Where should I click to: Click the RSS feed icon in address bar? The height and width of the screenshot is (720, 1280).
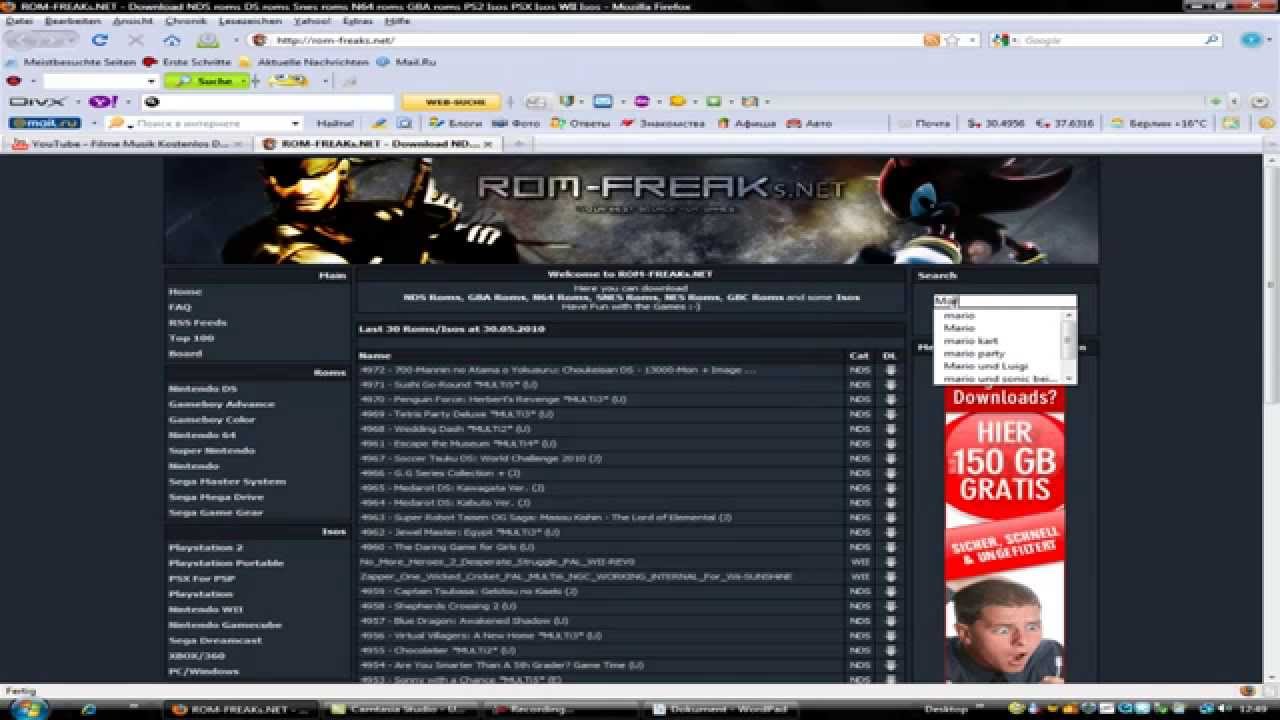[931, 40]
